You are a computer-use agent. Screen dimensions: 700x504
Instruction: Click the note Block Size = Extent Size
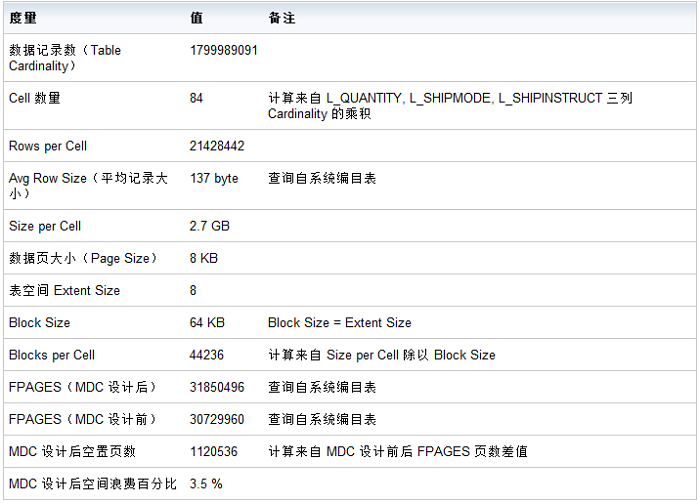pos(339,323)
